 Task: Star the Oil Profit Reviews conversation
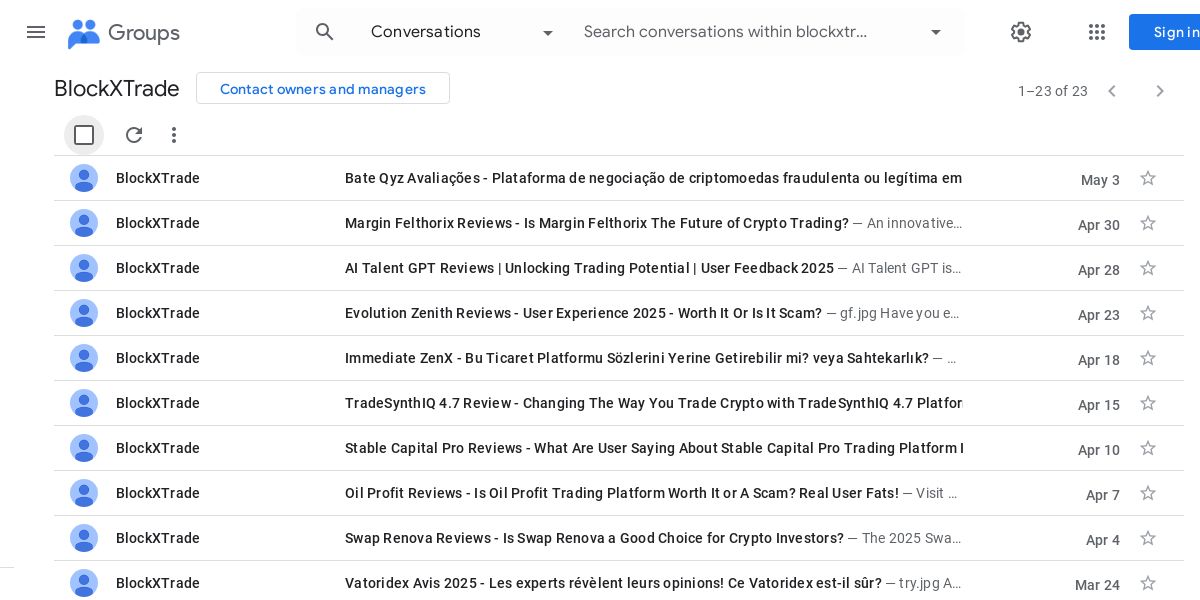pyautogui.click(x=1148, y=493)
